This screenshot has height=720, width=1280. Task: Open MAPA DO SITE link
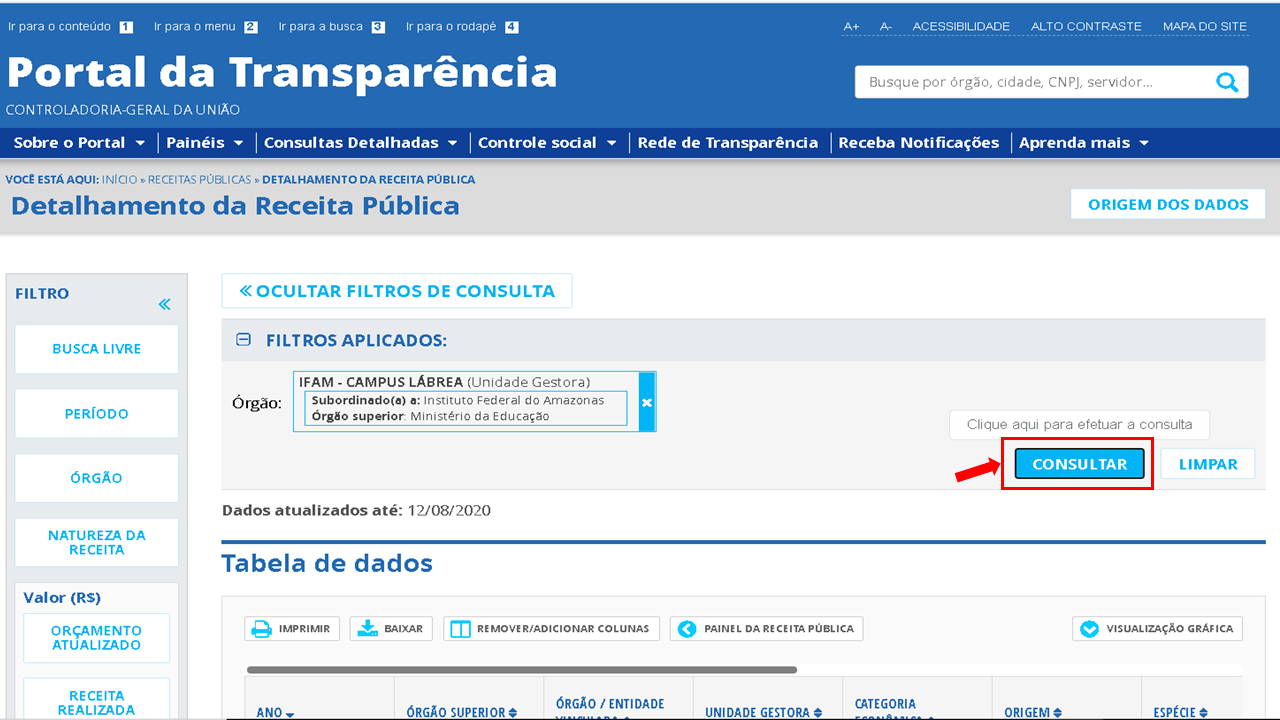click(x=1205, y=26)
